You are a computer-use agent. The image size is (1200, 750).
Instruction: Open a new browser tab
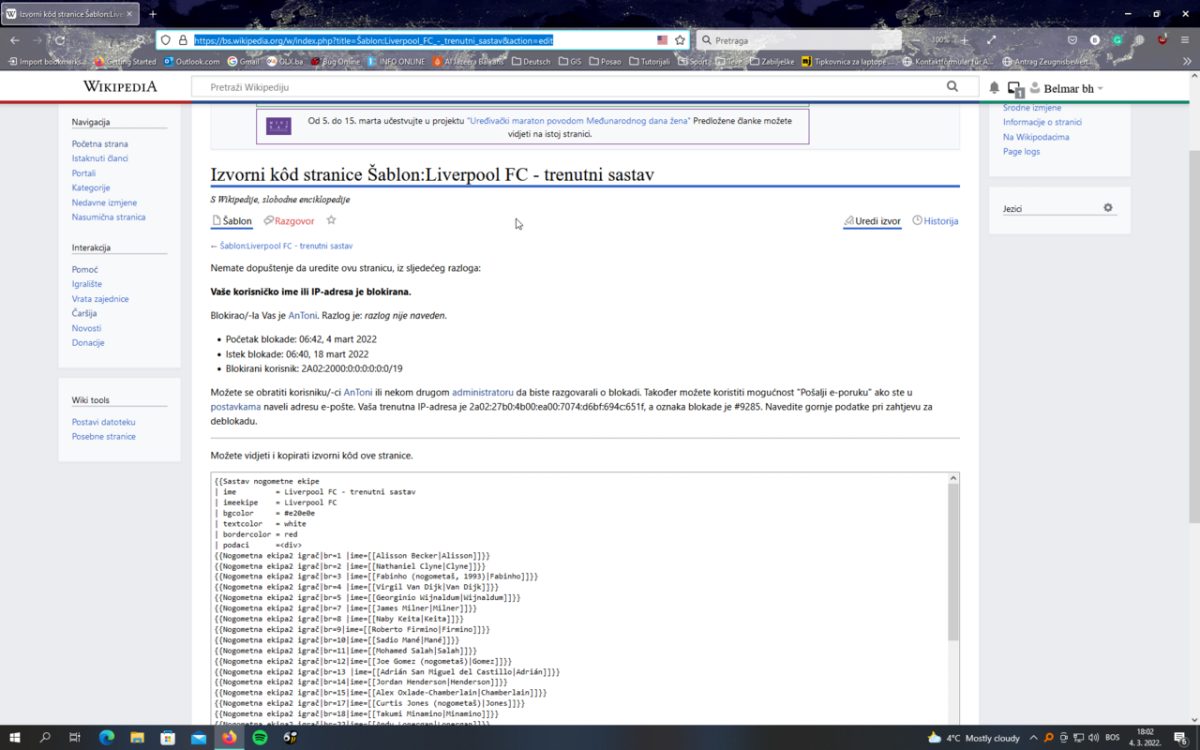[x=153, y=14]
